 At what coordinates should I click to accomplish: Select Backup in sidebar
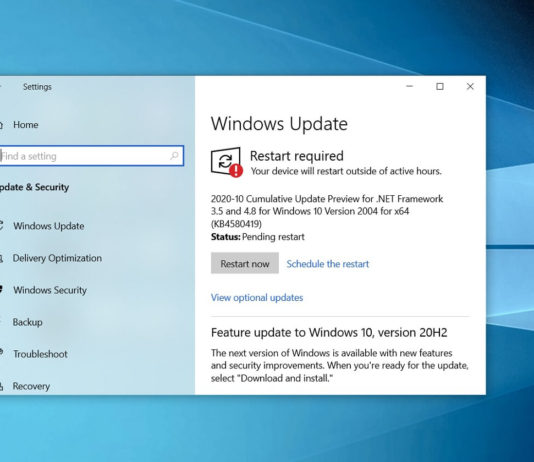pos(27,322)
